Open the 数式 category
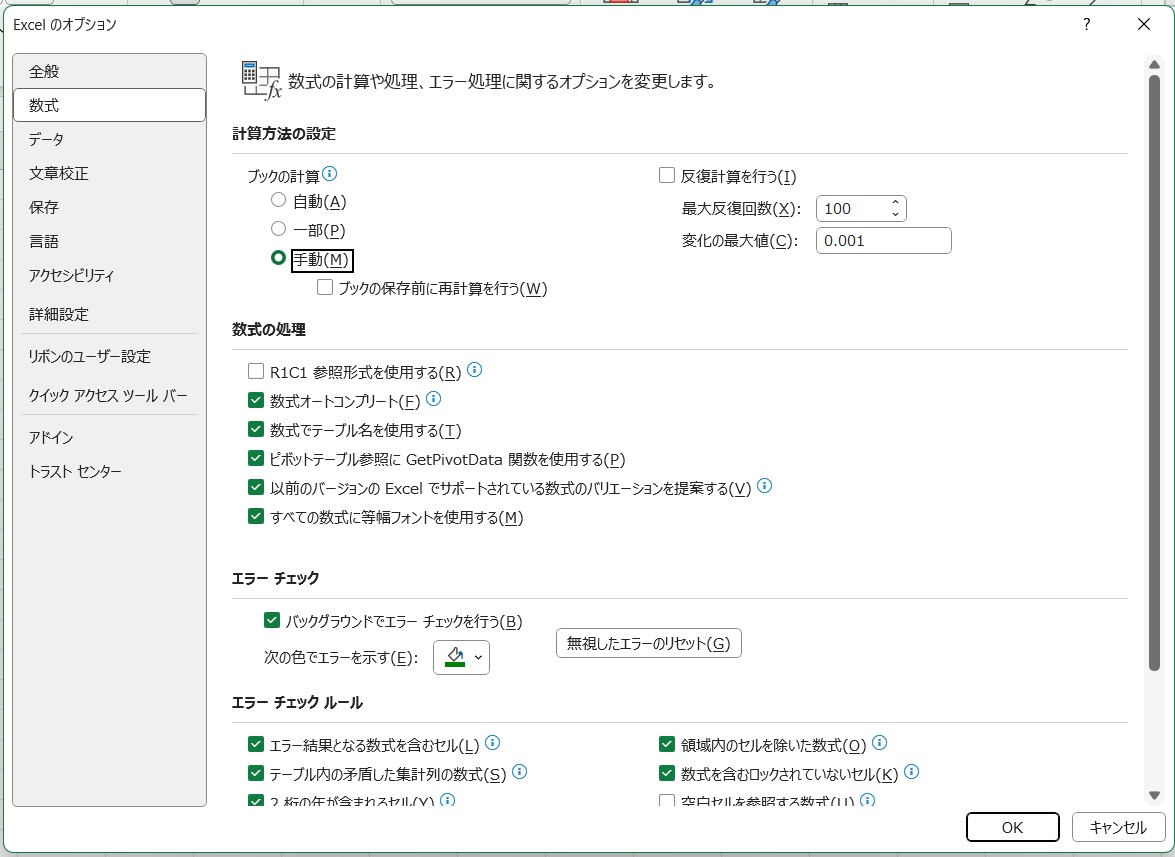 [109, 105]
